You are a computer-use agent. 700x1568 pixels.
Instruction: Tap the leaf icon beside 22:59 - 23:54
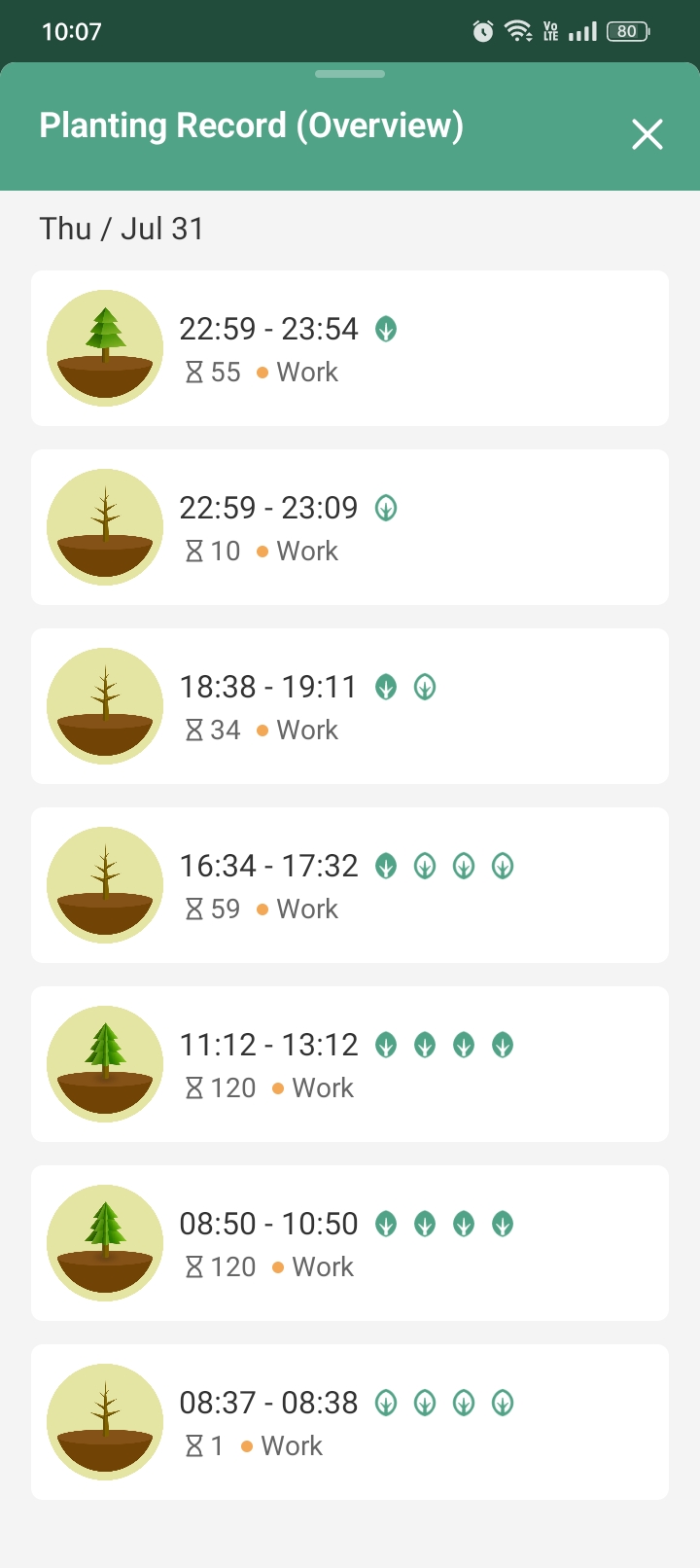pos(386,330)
